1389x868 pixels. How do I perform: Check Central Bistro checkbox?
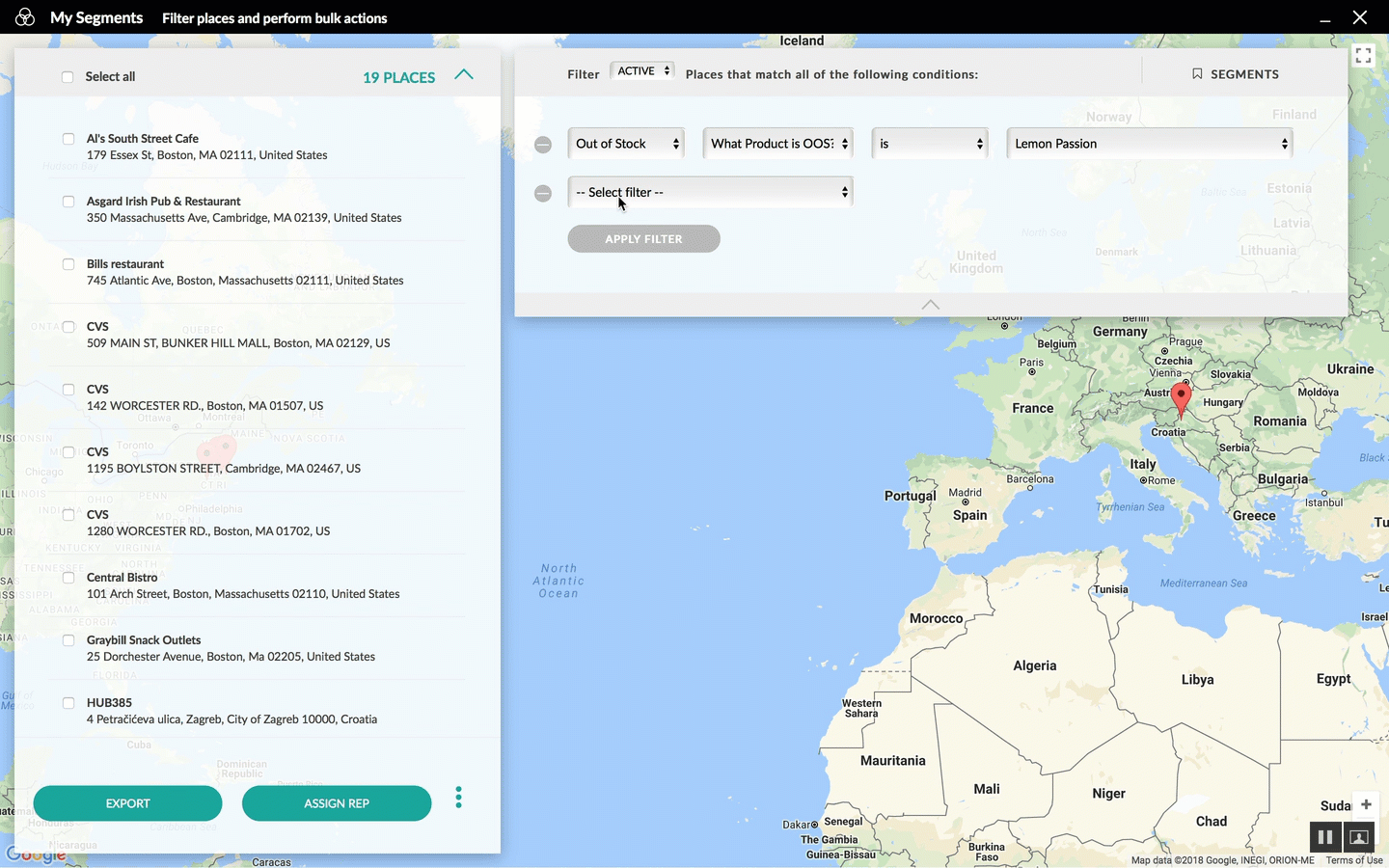click(x=68, y=578)
